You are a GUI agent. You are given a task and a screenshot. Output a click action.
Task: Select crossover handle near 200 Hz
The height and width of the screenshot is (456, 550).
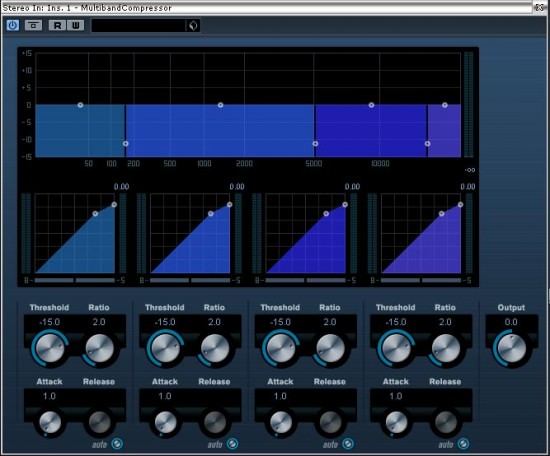coord(126,143)
